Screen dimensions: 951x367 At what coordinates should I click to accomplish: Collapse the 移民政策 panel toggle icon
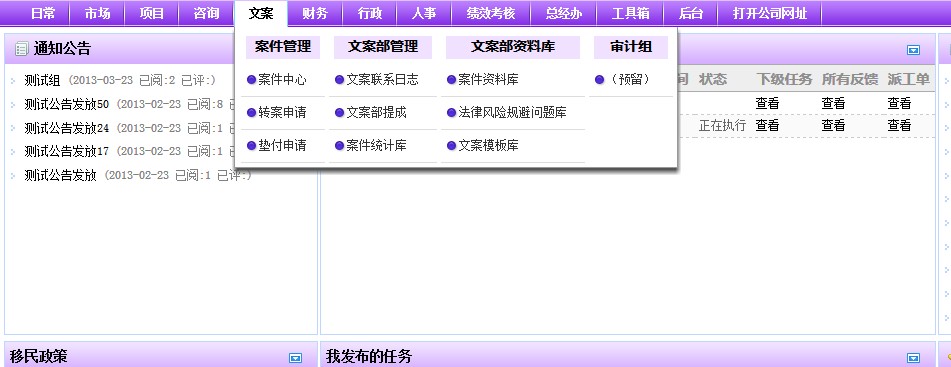[295, 358]
